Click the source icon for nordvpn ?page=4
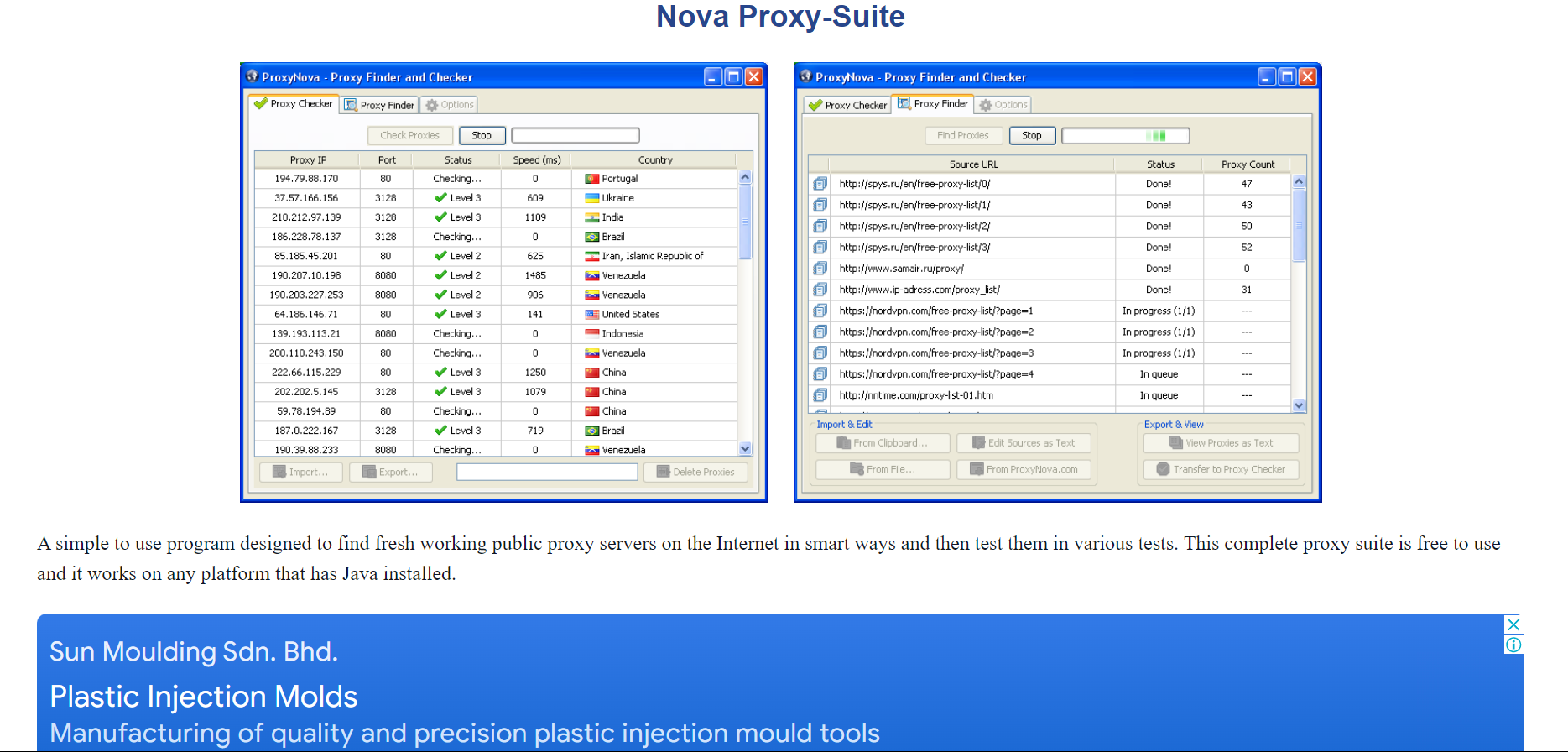Screen dimensions: 1568x752 click(820, 374)
